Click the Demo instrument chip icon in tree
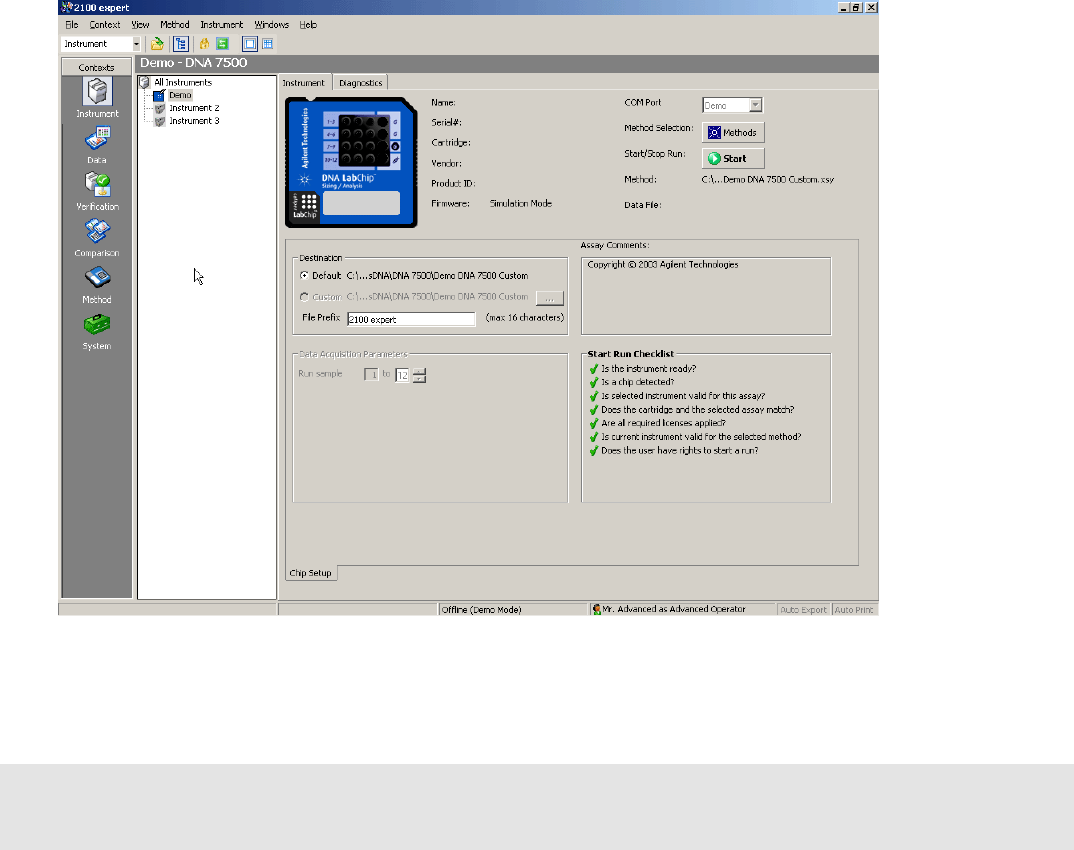This screenshot has height=850, width=1074. [159, 95]
